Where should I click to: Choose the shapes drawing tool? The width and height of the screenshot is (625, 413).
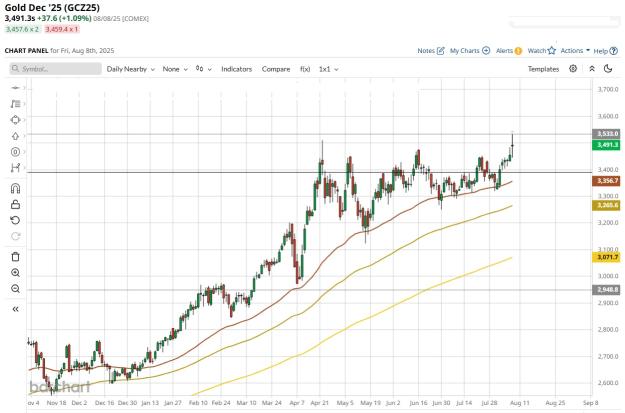coord(15,120)
